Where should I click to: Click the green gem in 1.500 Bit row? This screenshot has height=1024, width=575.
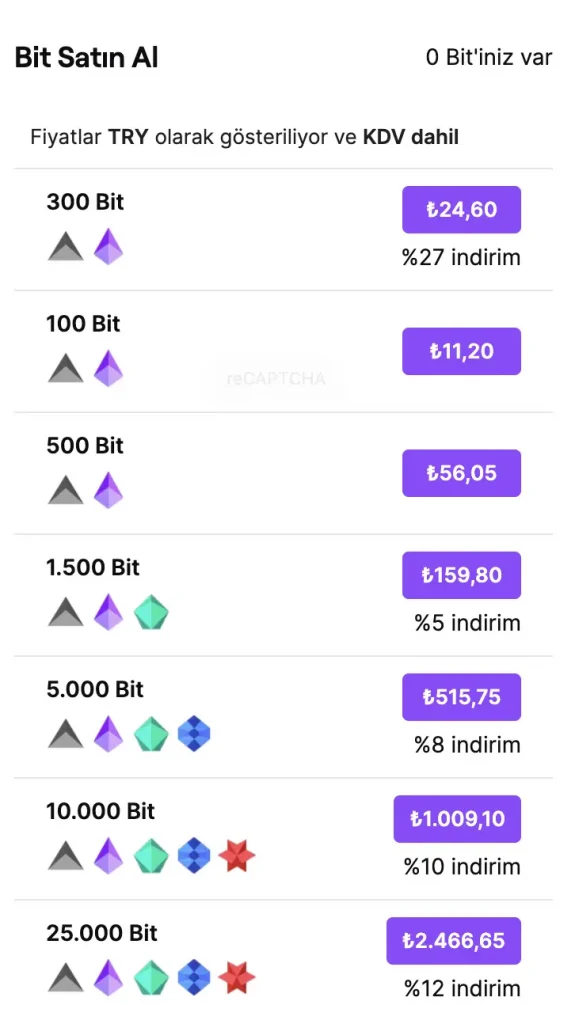click(x=151, y=613)
